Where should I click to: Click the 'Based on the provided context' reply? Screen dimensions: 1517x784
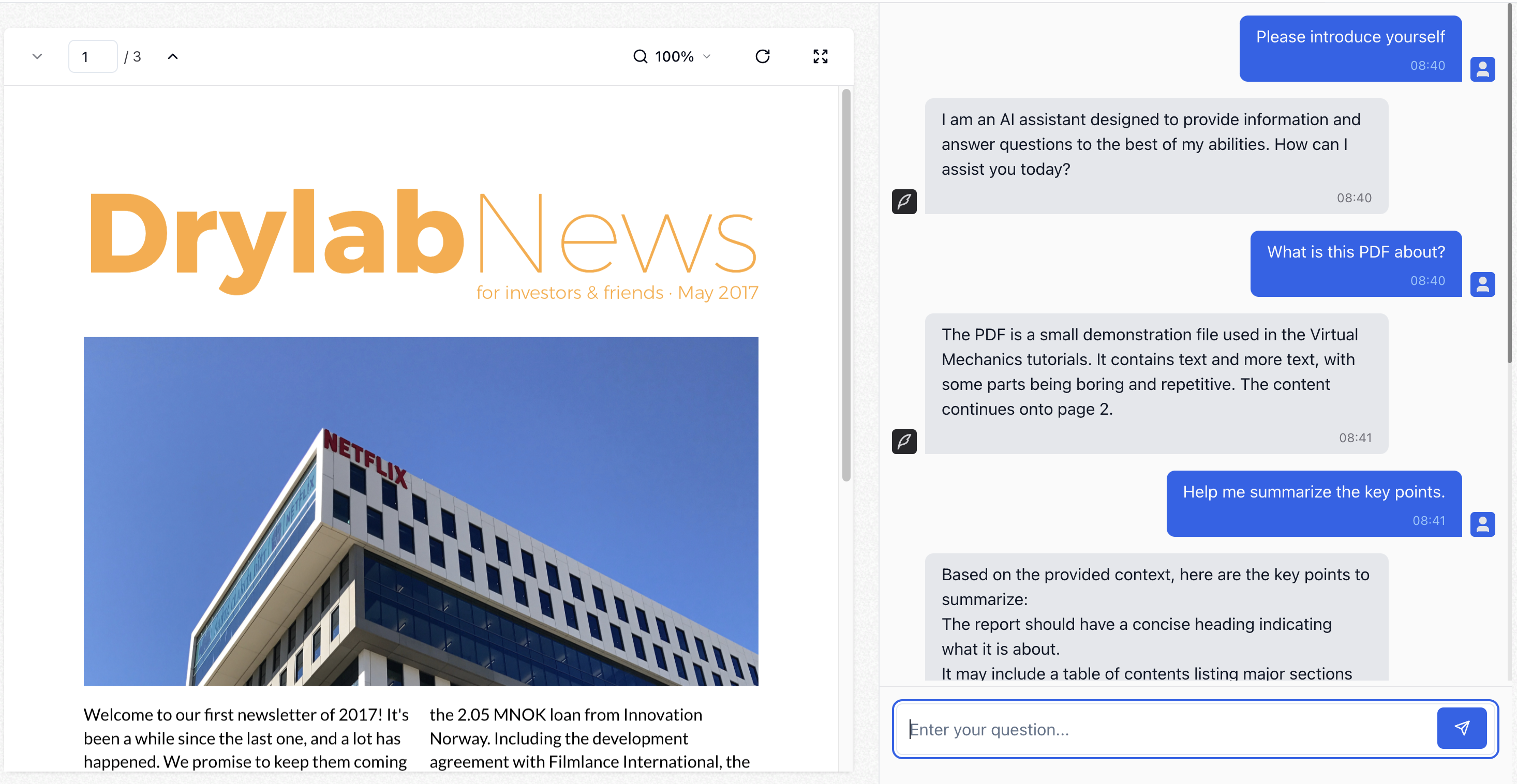(x=1156, y=617)
